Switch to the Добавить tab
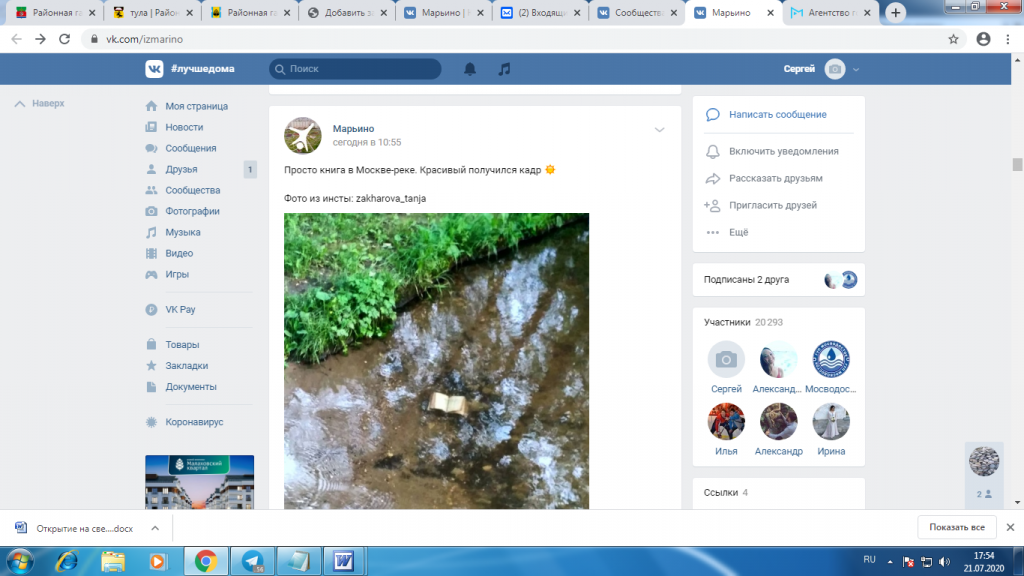Screen dimensions: 1024x576 pos(347,12)
